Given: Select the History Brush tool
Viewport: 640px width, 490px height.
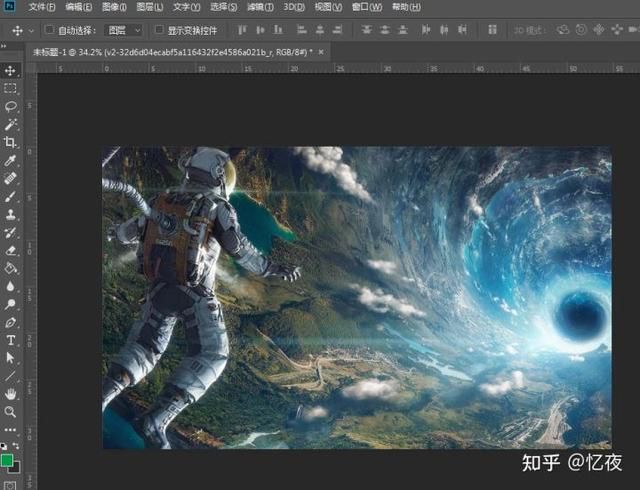Looking at the screenshot, I should coord(10,232).
